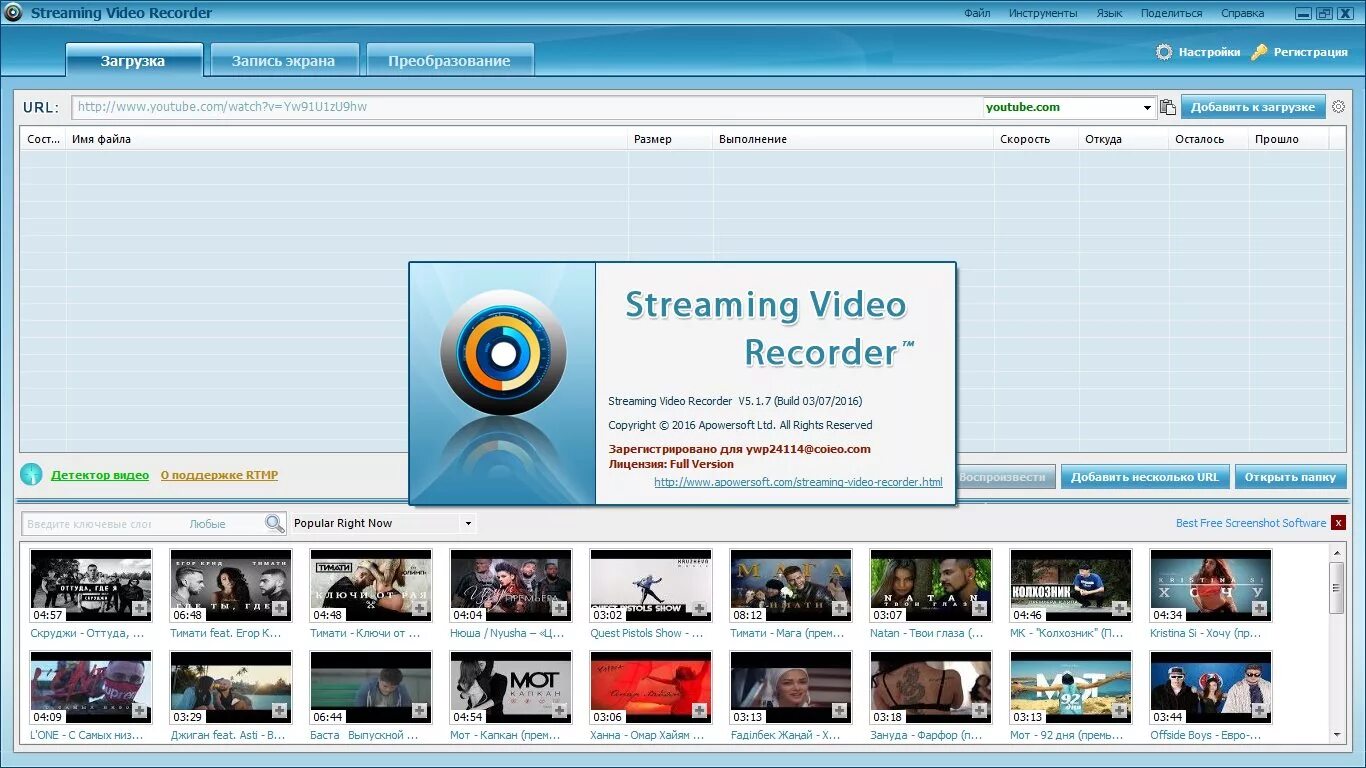Screen dimensions: 1366x768
Task: Click the video list scrollbar down arrow
Action: point(1336,734)
